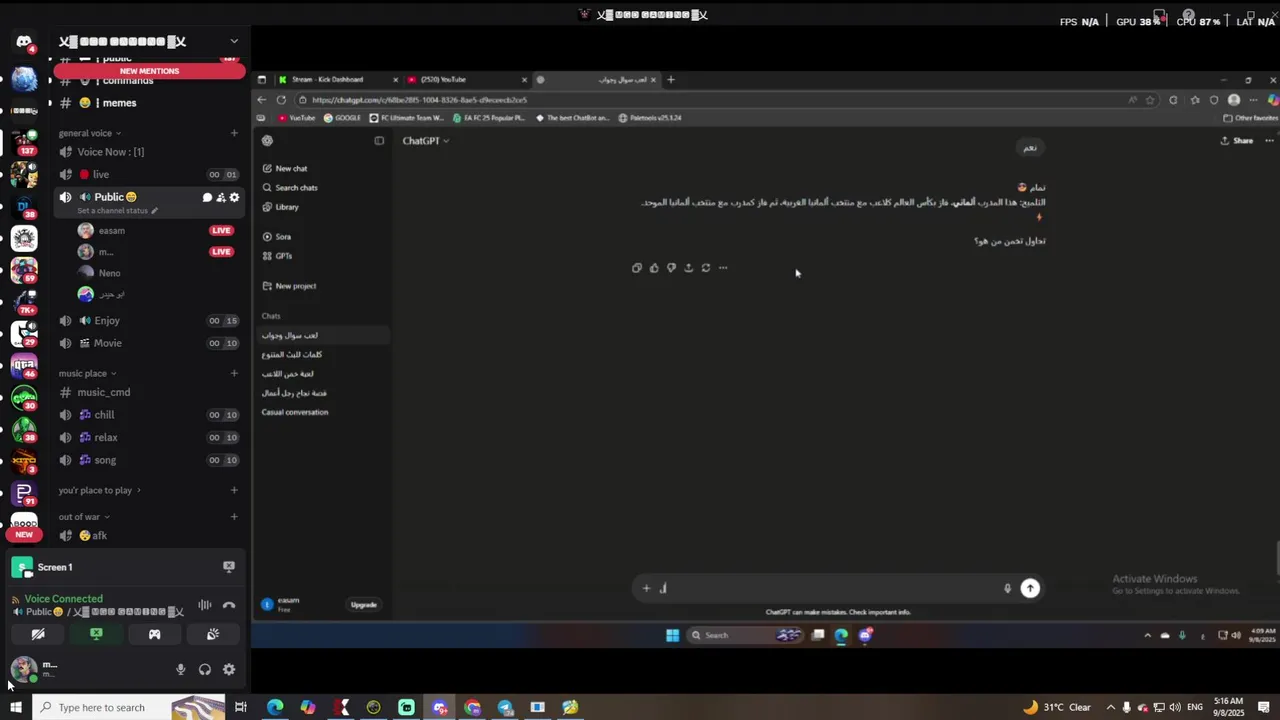Join the chill voice channel
This screenshot has width=1280, height=720.
(x=149, y=415)
